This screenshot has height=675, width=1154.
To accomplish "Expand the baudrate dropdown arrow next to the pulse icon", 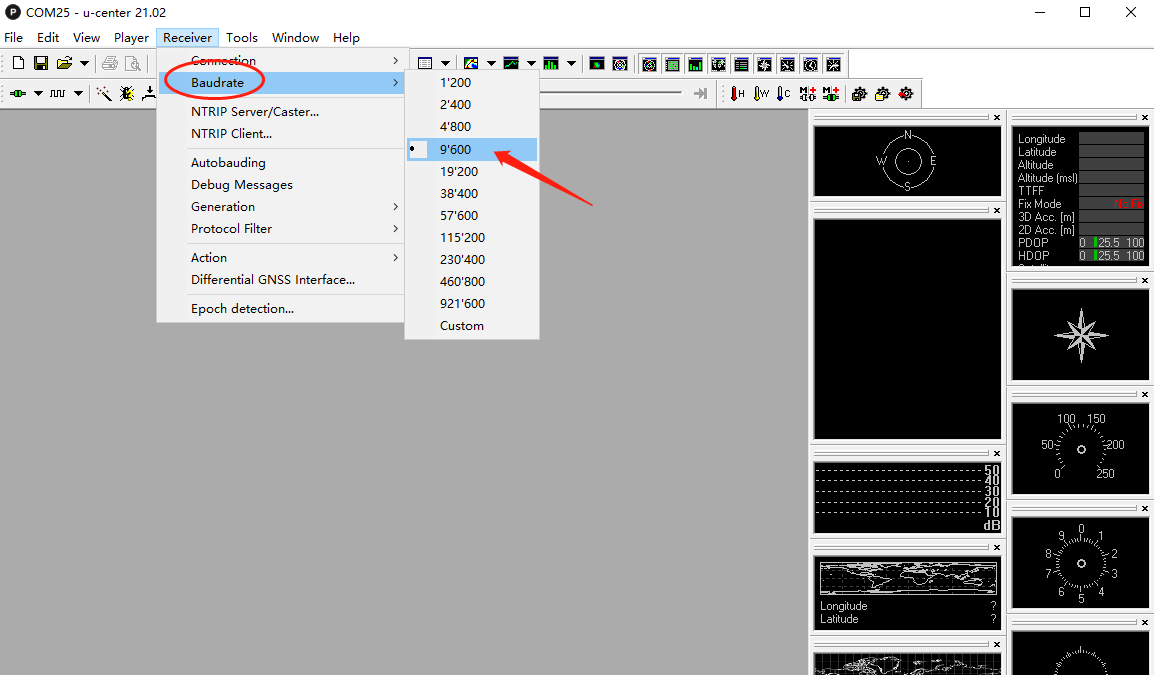I will click(x=78, y=93).
